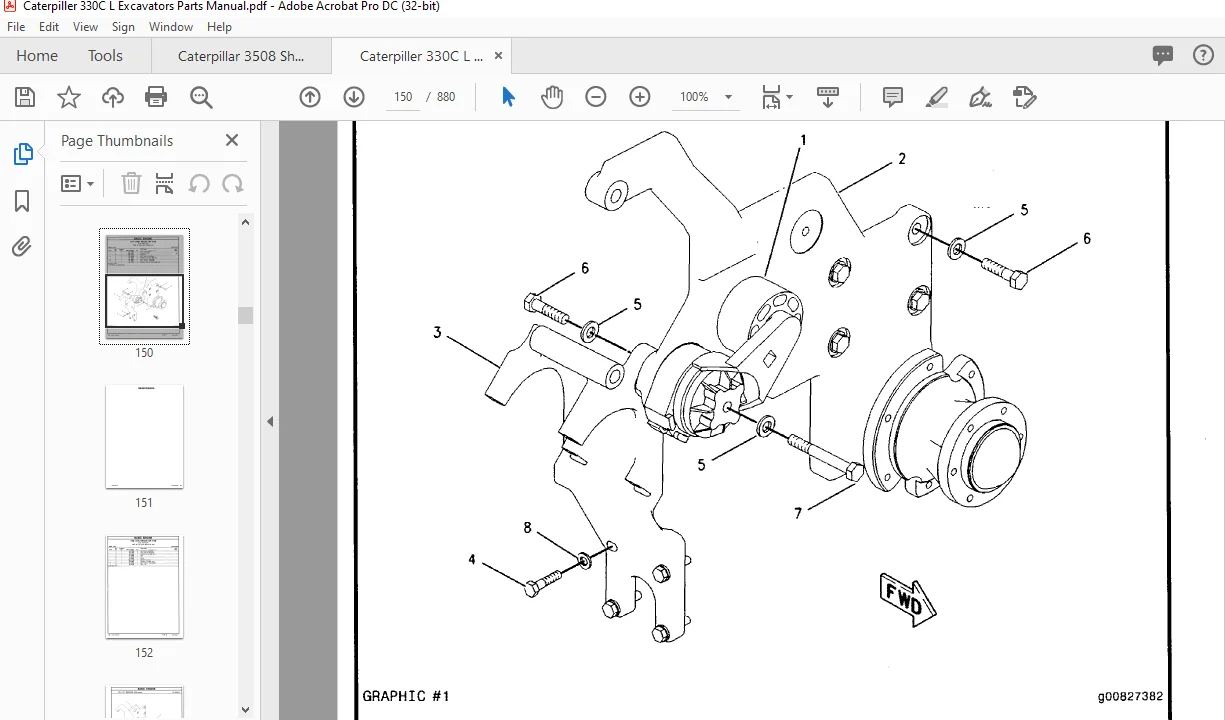1225x720 pixels.
Task: Open the Help question mark icon
Action: pyautogui.click(x=1203, y=56)
